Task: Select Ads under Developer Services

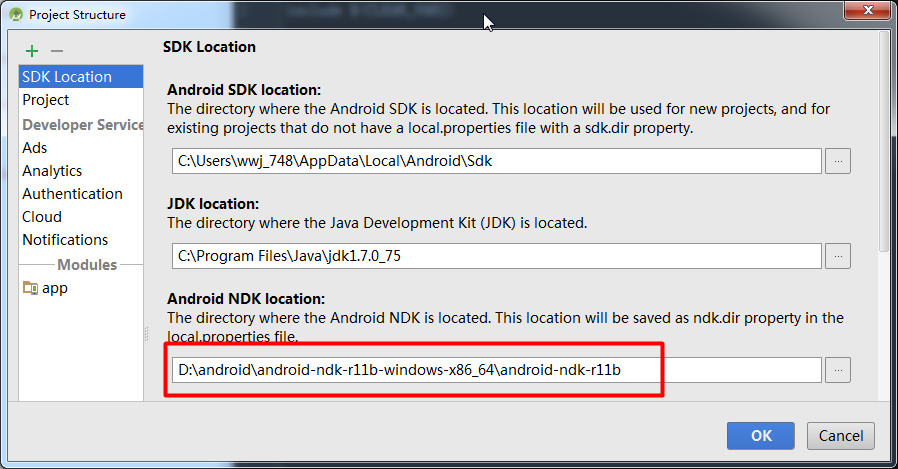Action: pyautogui.click(x=35, y=148)
